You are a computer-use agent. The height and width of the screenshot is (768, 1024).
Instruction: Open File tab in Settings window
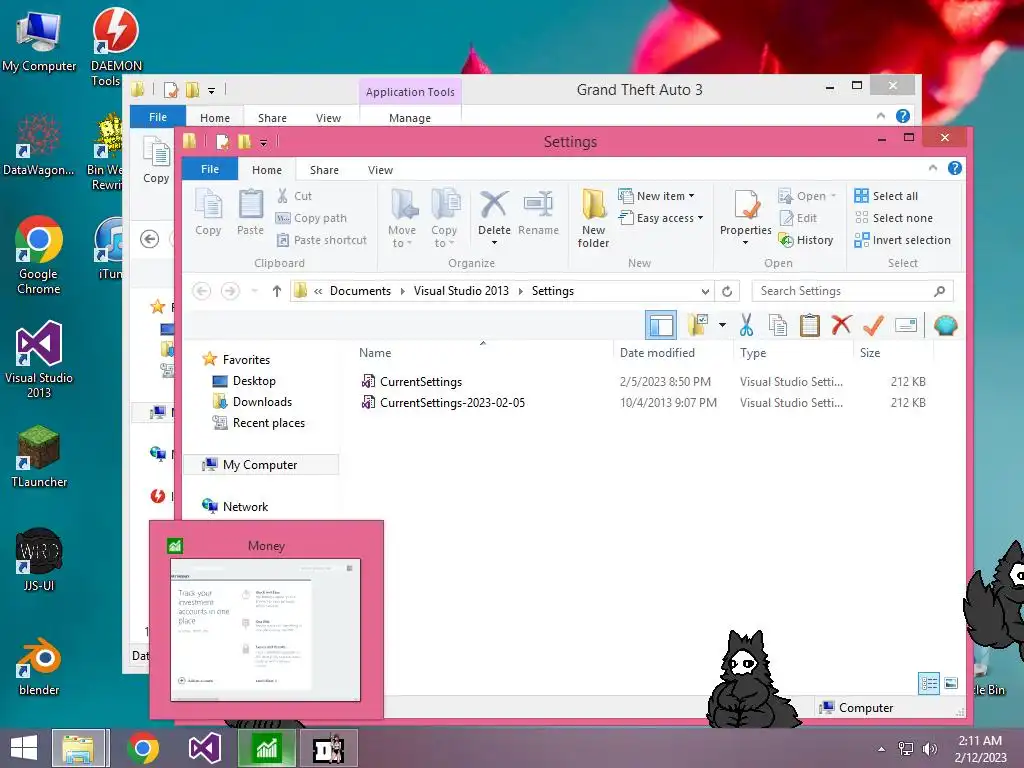click(x=210, y=169)
